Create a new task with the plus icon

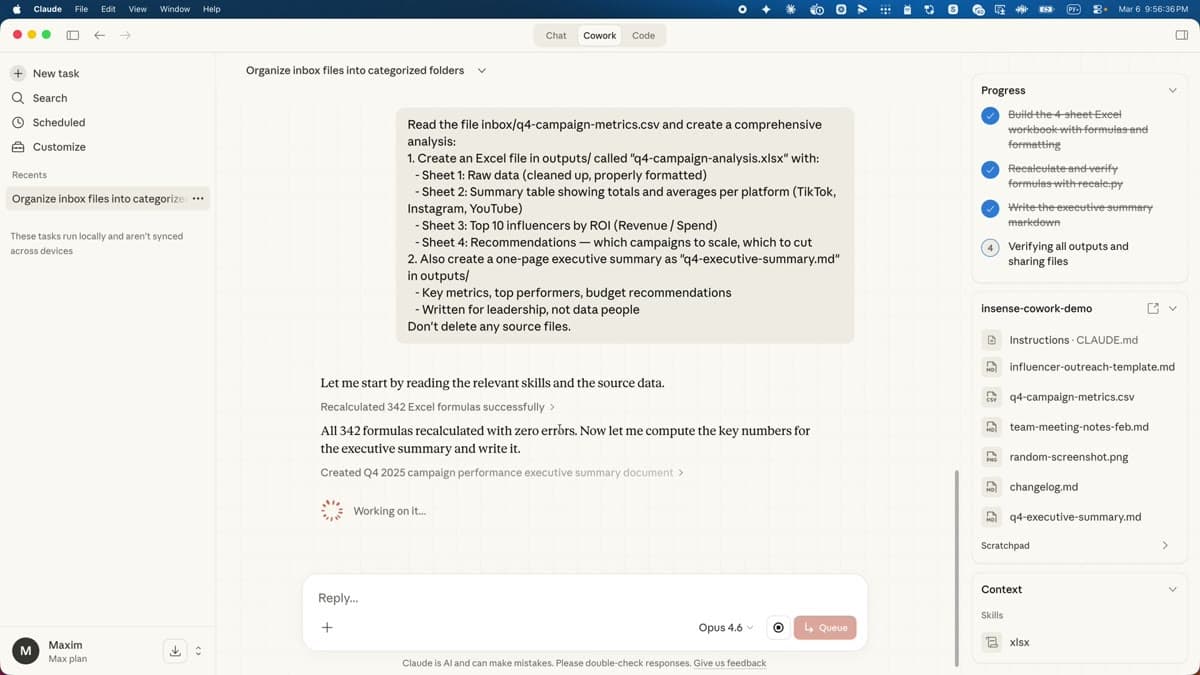coord(18,73)
